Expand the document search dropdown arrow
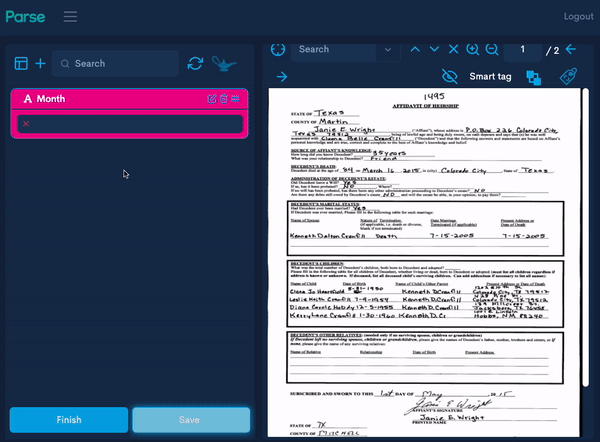Image resolution: width=600 pixels, height=442 pixels. tap(388, 50)
